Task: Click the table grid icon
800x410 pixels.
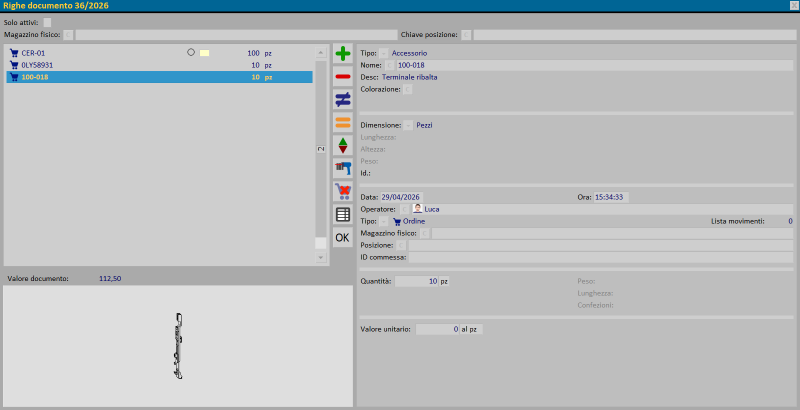Action: click(x=343, y=214)
